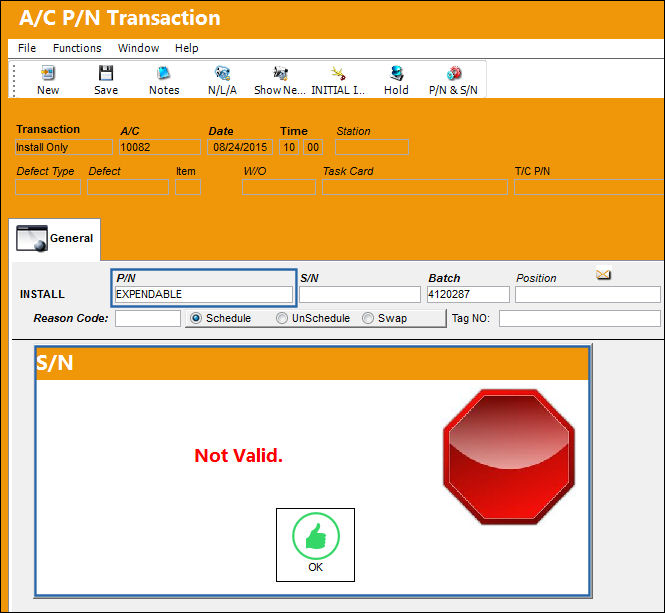Click the Task Card field
This screenshot has height=613, width=665.
point(415,187)
